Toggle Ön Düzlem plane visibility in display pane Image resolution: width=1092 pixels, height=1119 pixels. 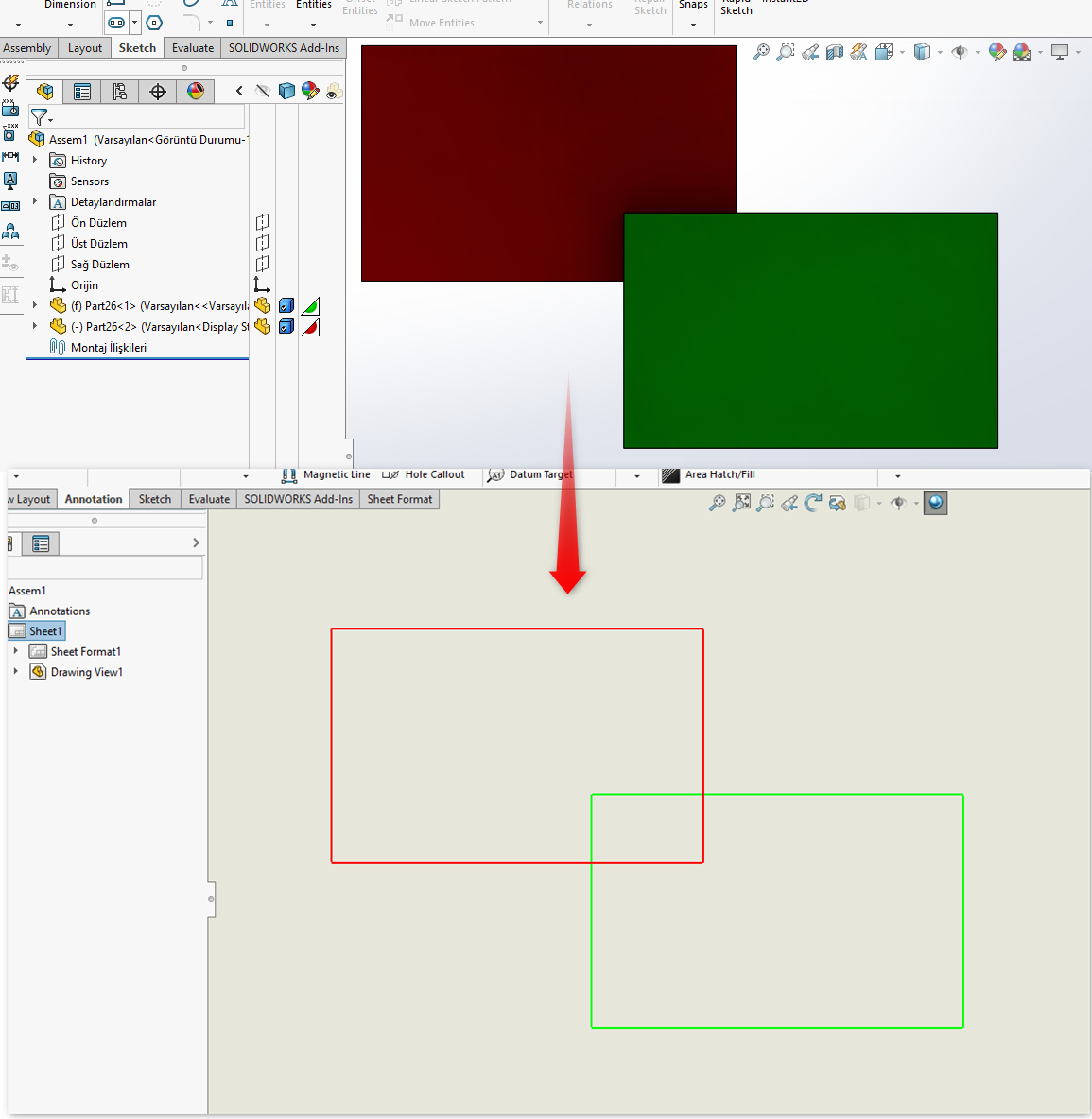click(x=263, y=223)
